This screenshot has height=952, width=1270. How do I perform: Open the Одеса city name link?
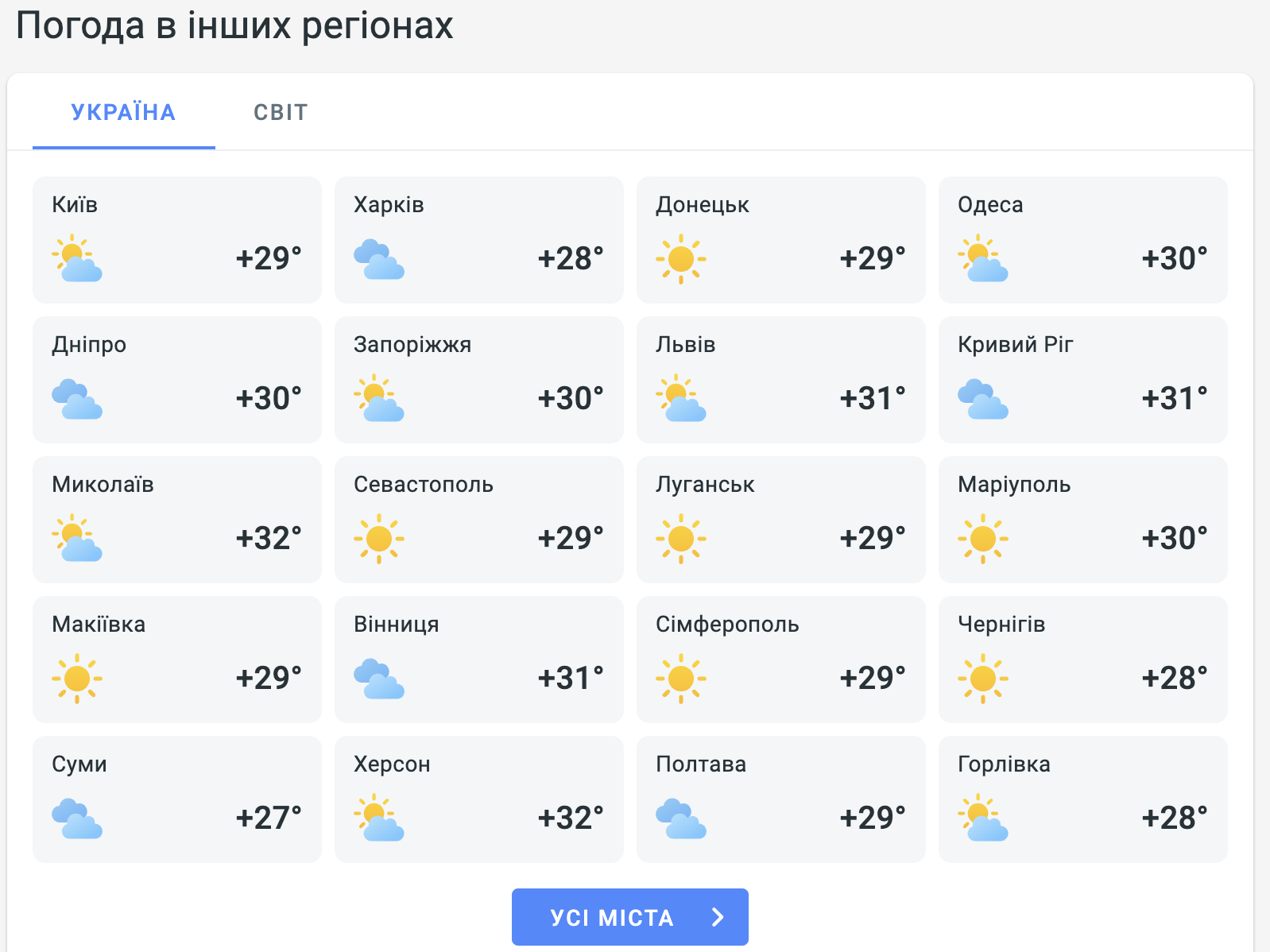click(x=990, y=204)
